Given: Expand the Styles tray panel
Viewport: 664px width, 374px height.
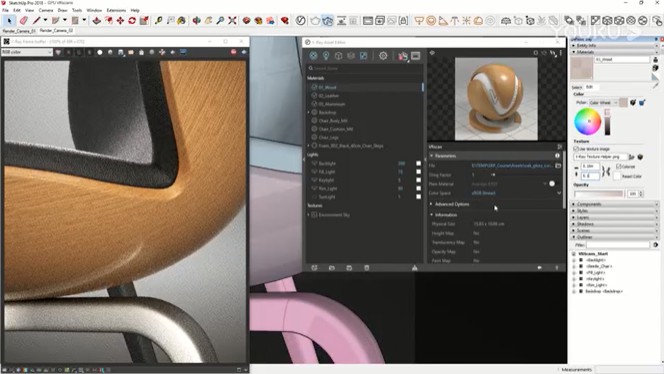Looking at the screenshot, I should [x=614, y=211].
